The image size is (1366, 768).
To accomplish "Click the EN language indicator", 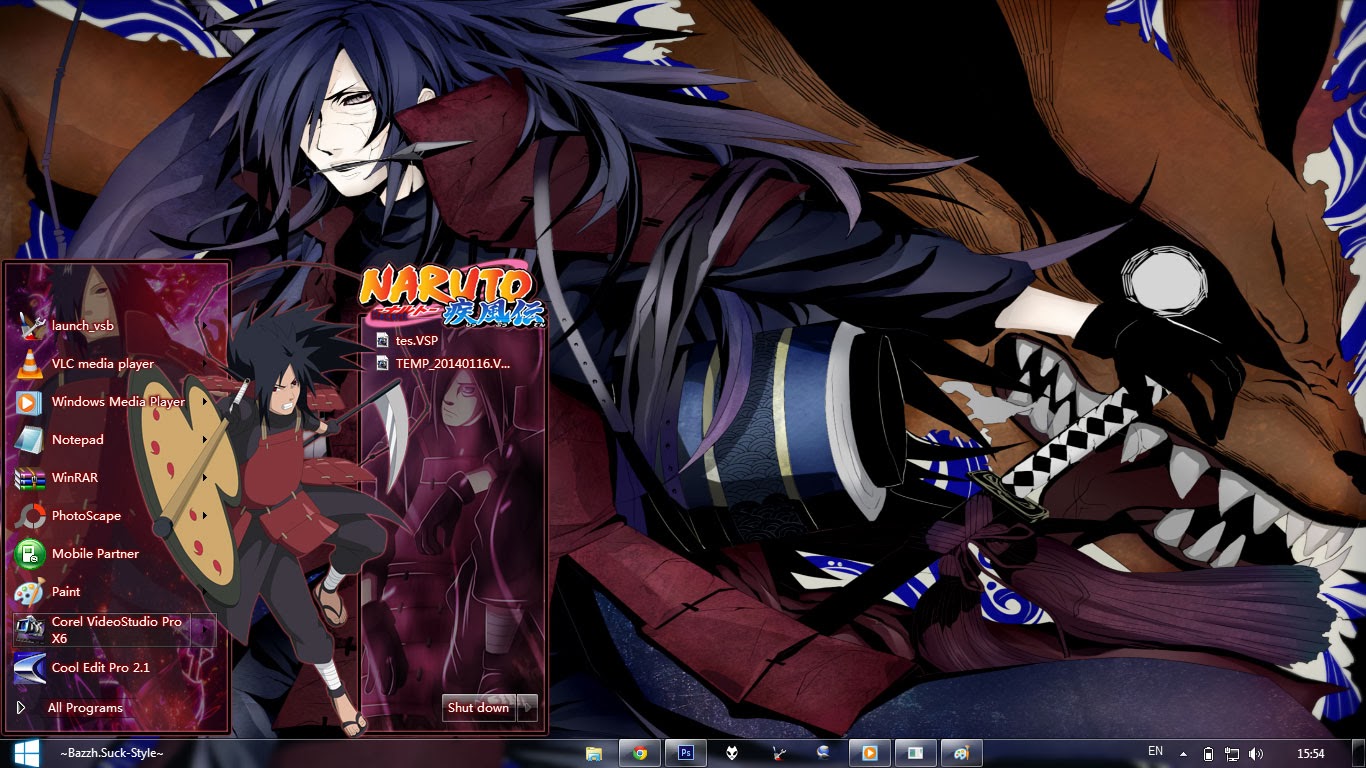I will [1155, 751].
